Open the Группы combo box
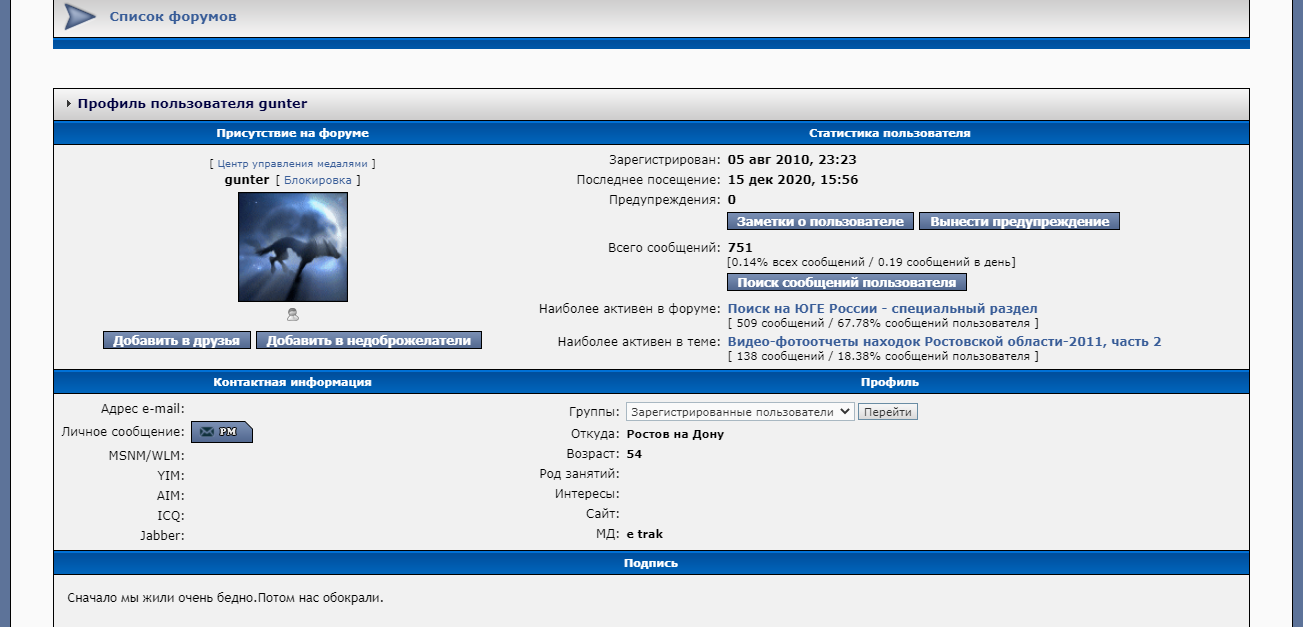The image size is (1303, 627). tap(740, 411)
